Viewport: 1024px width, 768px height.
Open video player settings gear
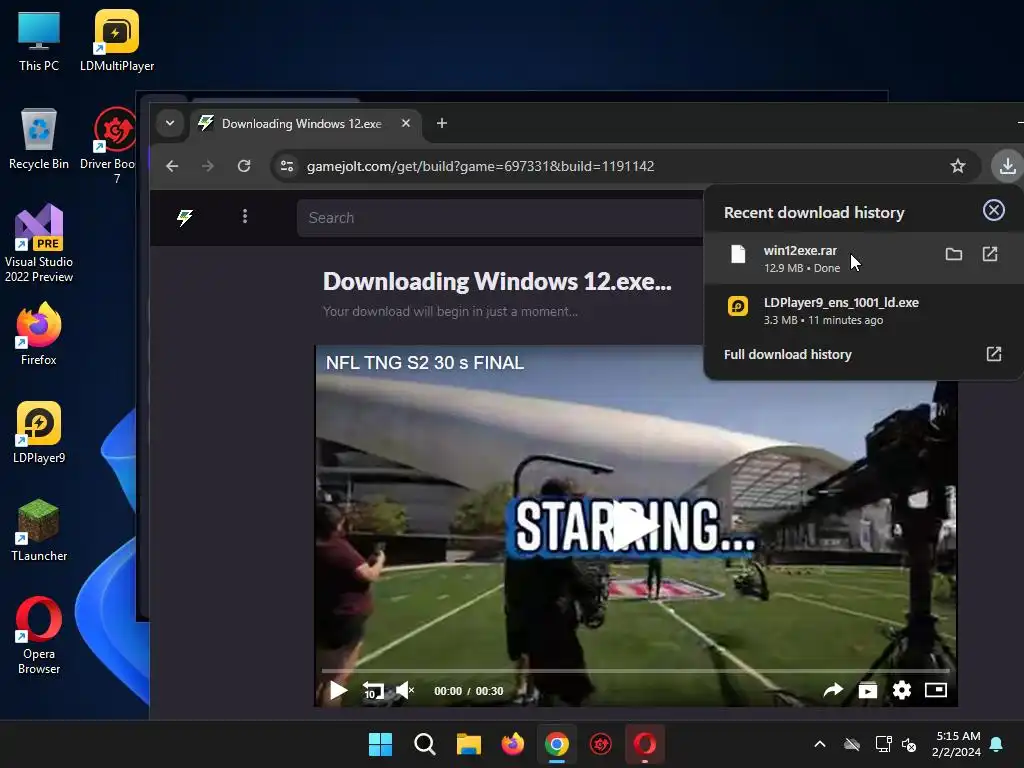pyautogui.click(x=901, y=690)
